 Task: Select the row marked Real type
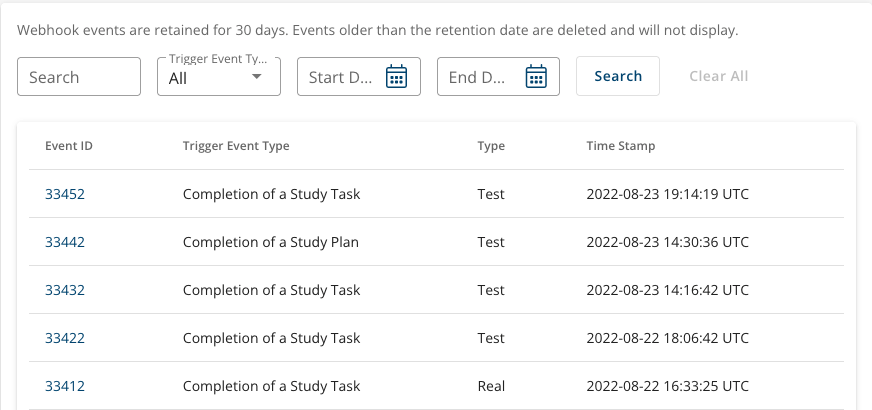coord(436,386)
